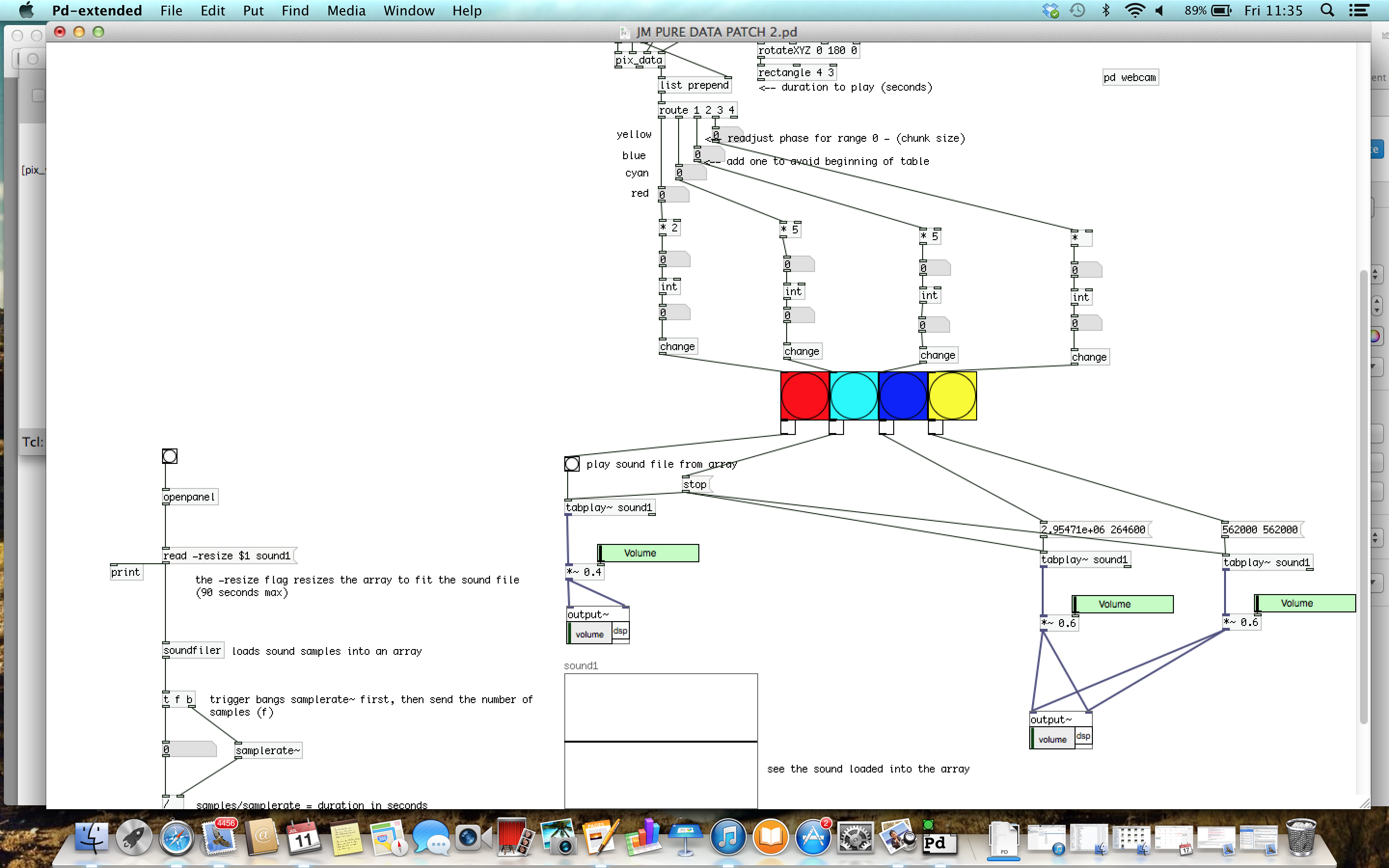1389x868 pixels.
Task: Open App Store in the Dock
Action: point(813,838)
